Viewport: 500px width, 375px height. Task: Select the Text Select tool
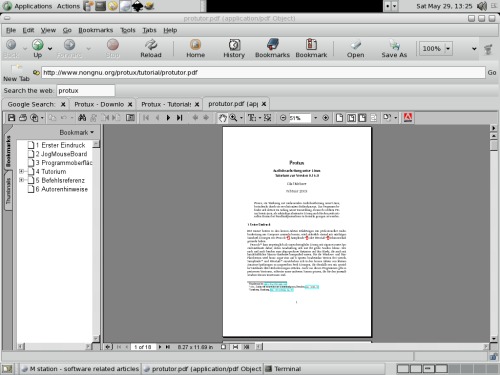pos(252,118)
